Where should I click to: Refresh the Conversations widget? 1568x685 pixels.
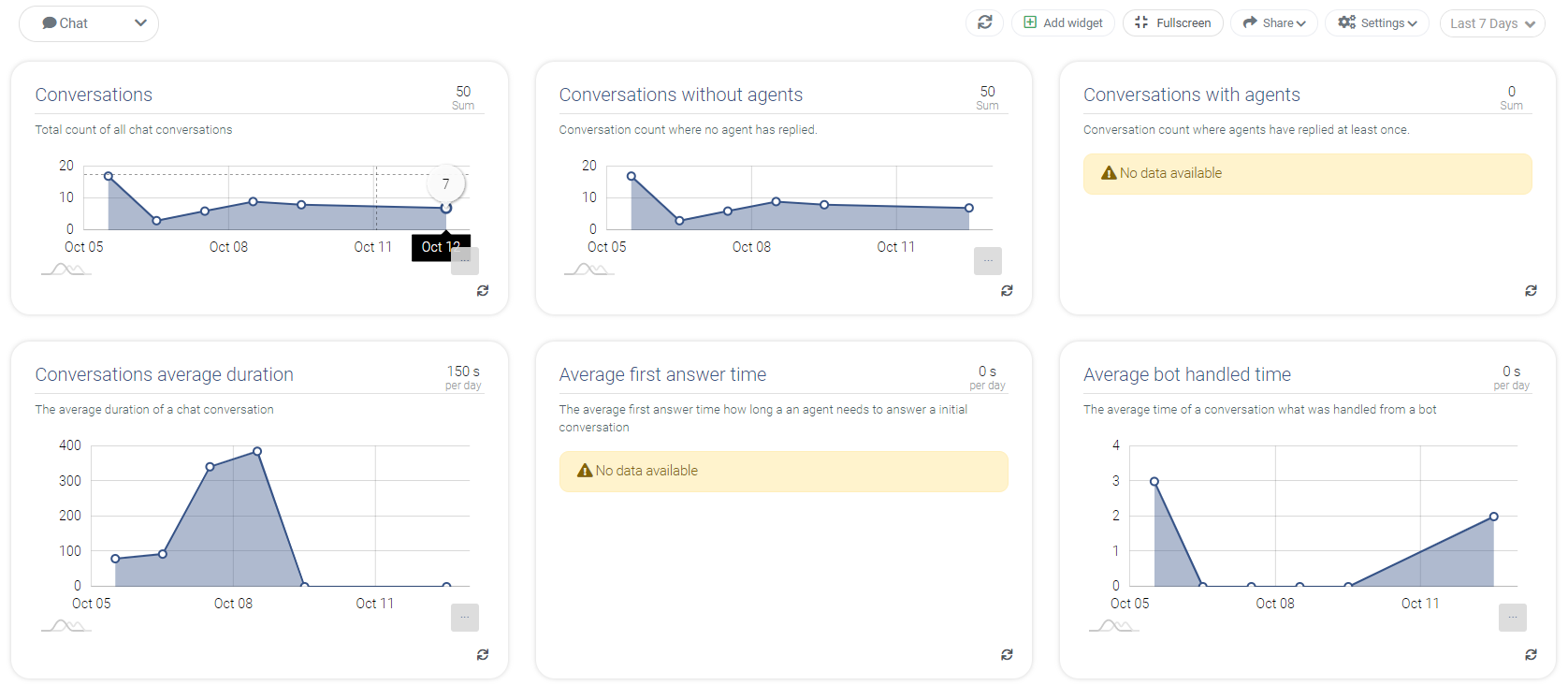483,291
